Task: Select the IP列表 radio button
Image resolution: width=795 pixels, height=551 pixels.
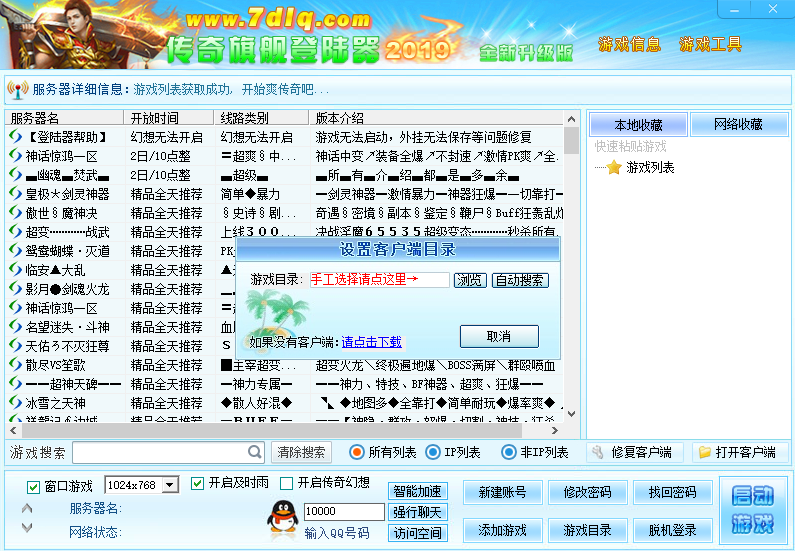Action: coord(432,452)
